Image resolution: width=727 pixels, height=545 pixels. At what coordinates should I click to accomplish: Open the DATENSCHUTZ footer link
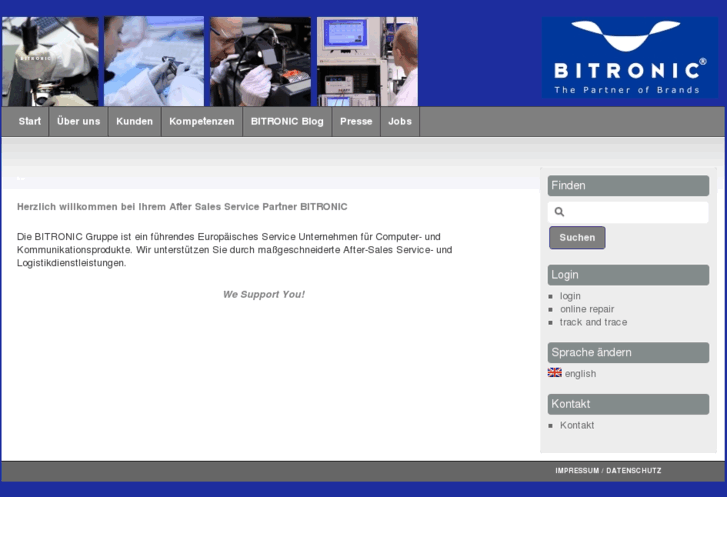click(x=634, y=470)
